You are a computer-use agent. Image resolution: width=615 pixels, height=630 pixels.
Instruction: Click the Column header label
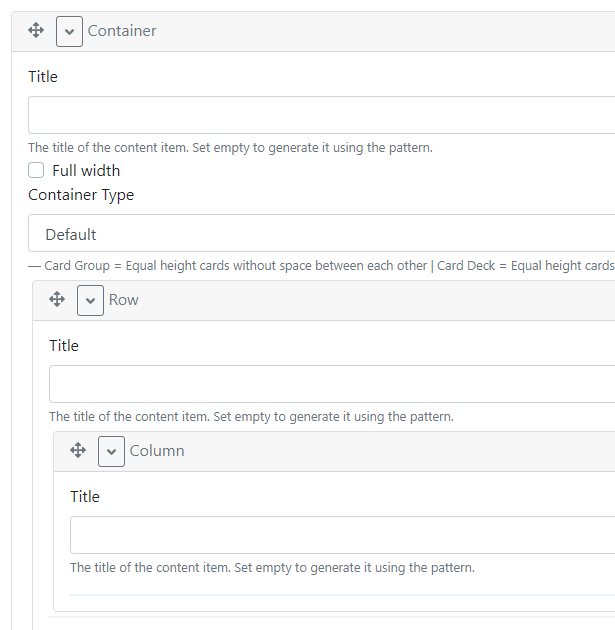(x=157, y=451)
